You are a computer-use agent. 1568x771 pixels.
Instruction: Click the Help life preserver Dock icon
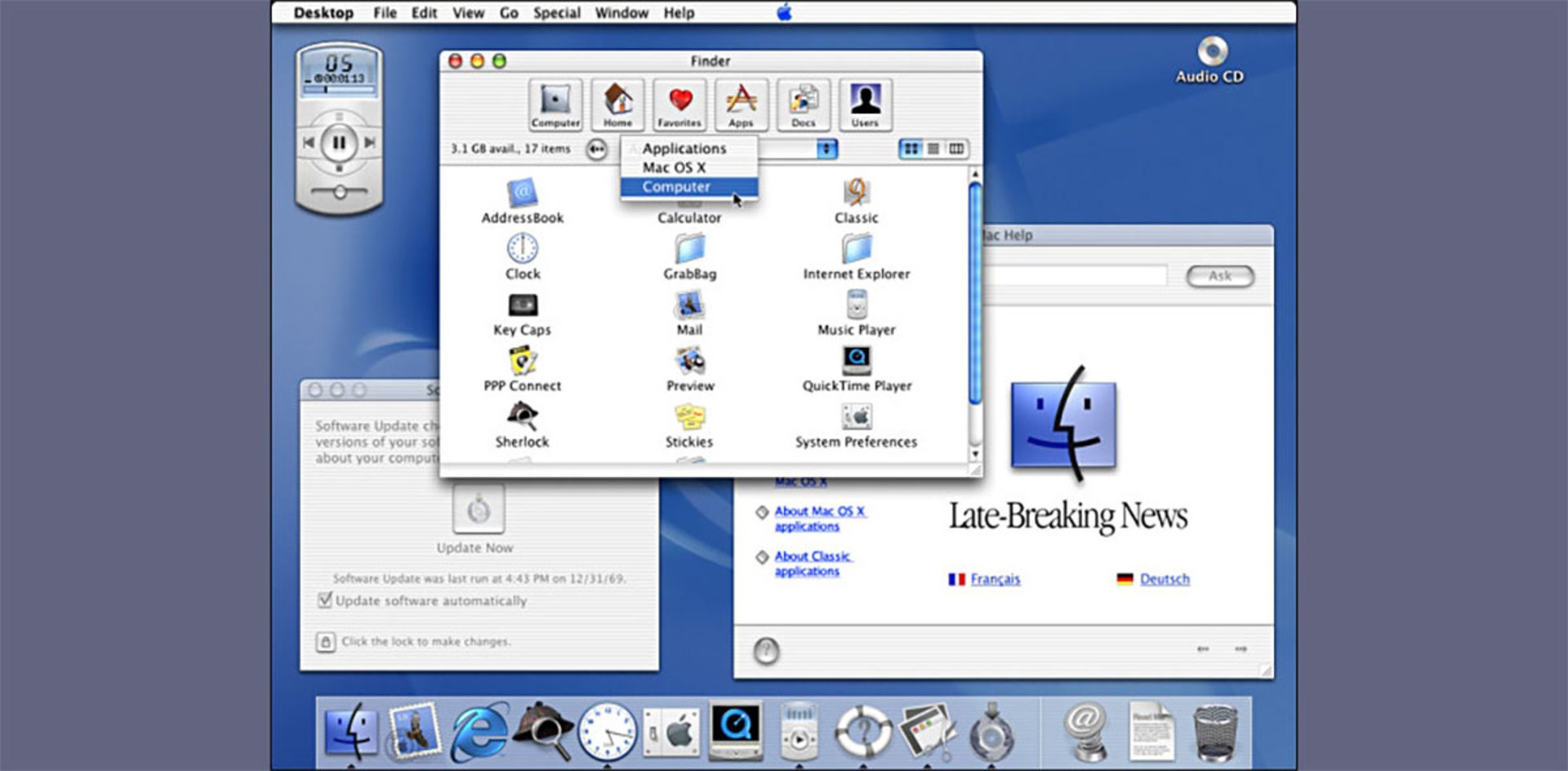tap(863, 732)
